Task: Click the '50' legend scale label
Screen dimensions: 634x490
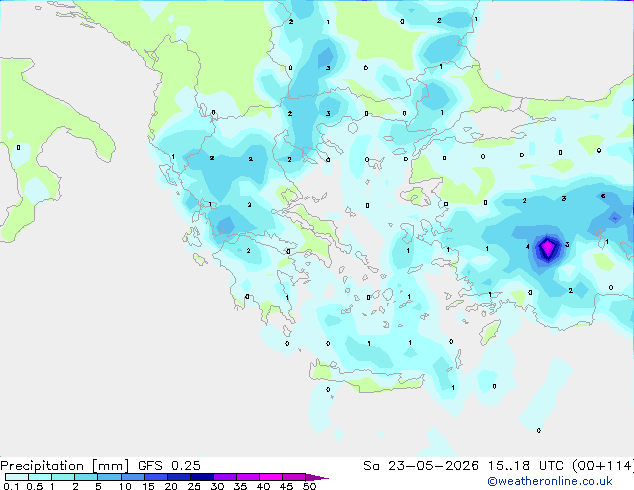Action: tap(310, 486)
